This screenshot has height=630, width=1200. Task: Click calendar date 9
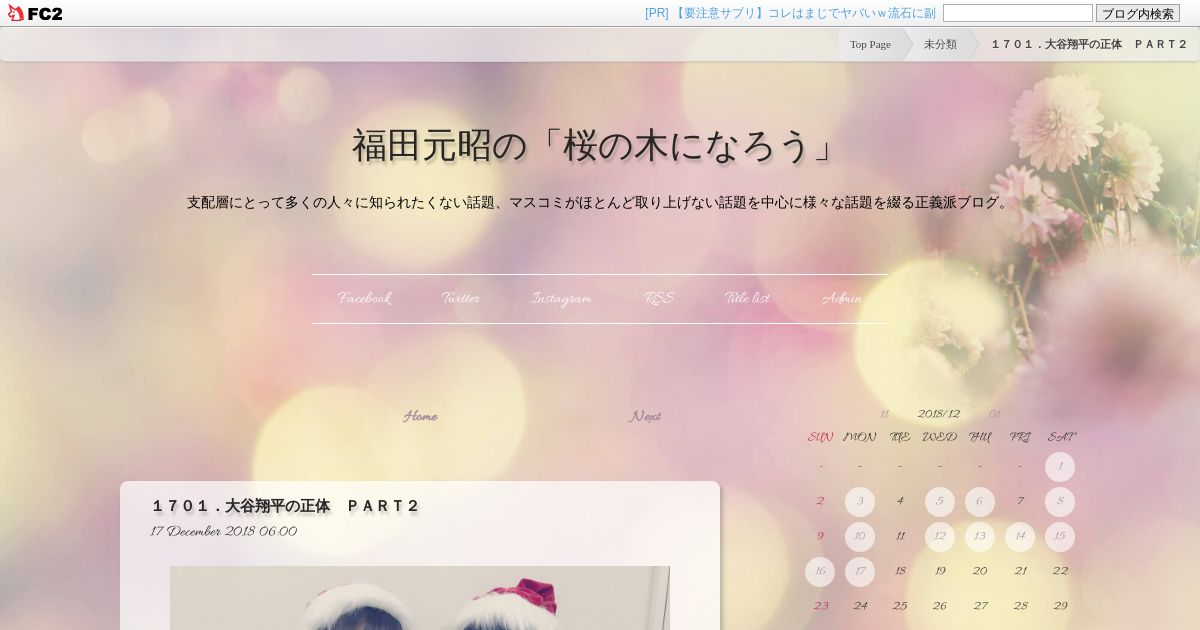pyautogui.click(x=820, y=537)
